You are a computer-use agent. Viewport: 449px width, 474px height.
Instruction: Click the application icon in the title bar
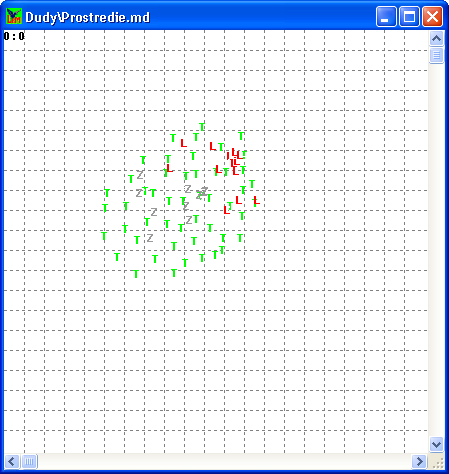(x=14, y=16)
